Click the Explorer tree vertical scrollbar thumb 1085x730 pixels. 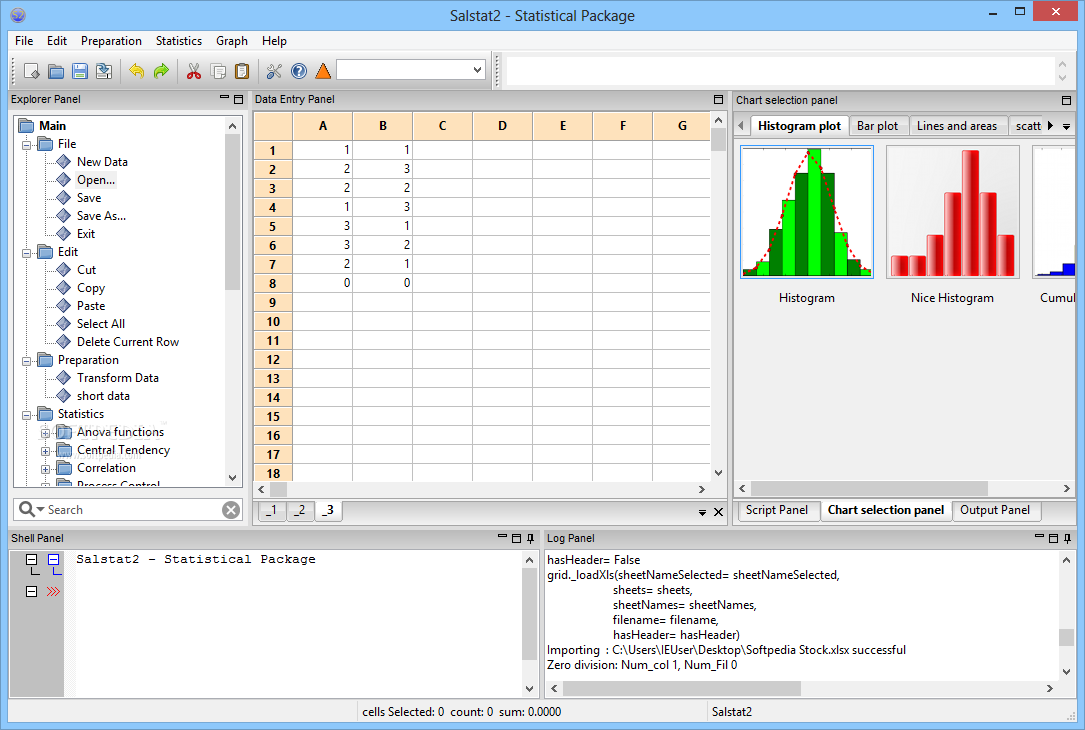[x=232, y=212]
